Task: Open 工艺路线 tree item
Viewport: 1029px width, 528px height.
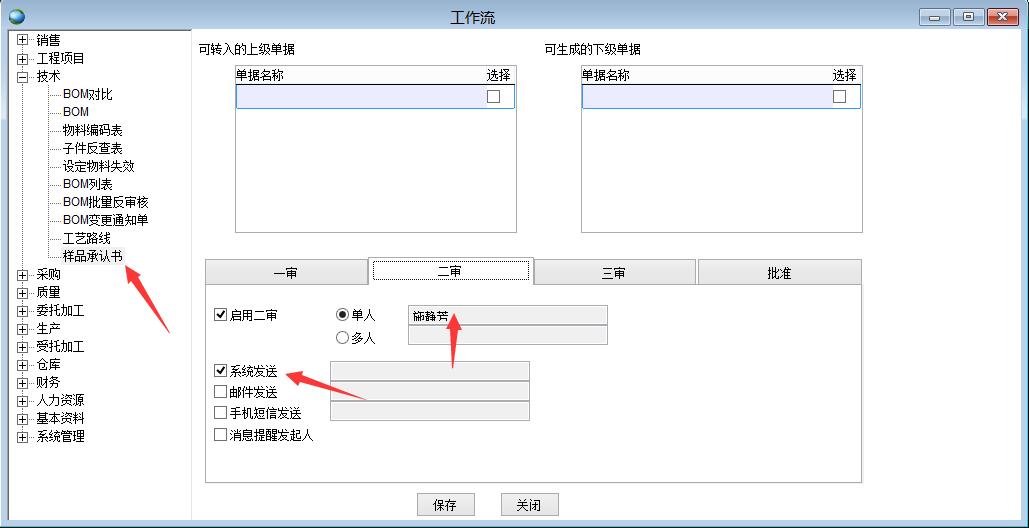Action: 86,238
